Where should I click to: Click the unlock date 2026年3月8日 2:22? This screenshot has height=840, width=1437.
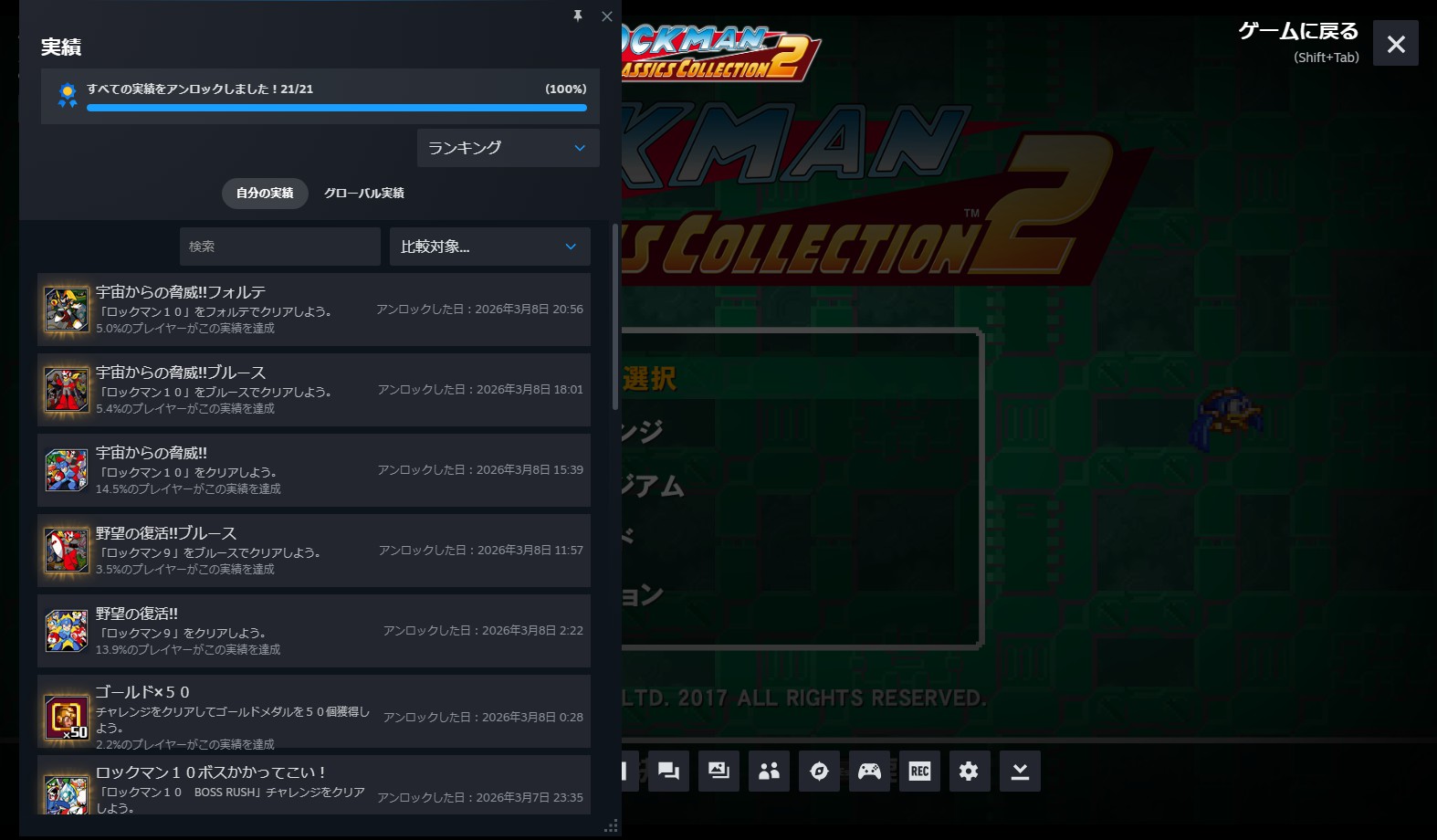tap(532, 631)
